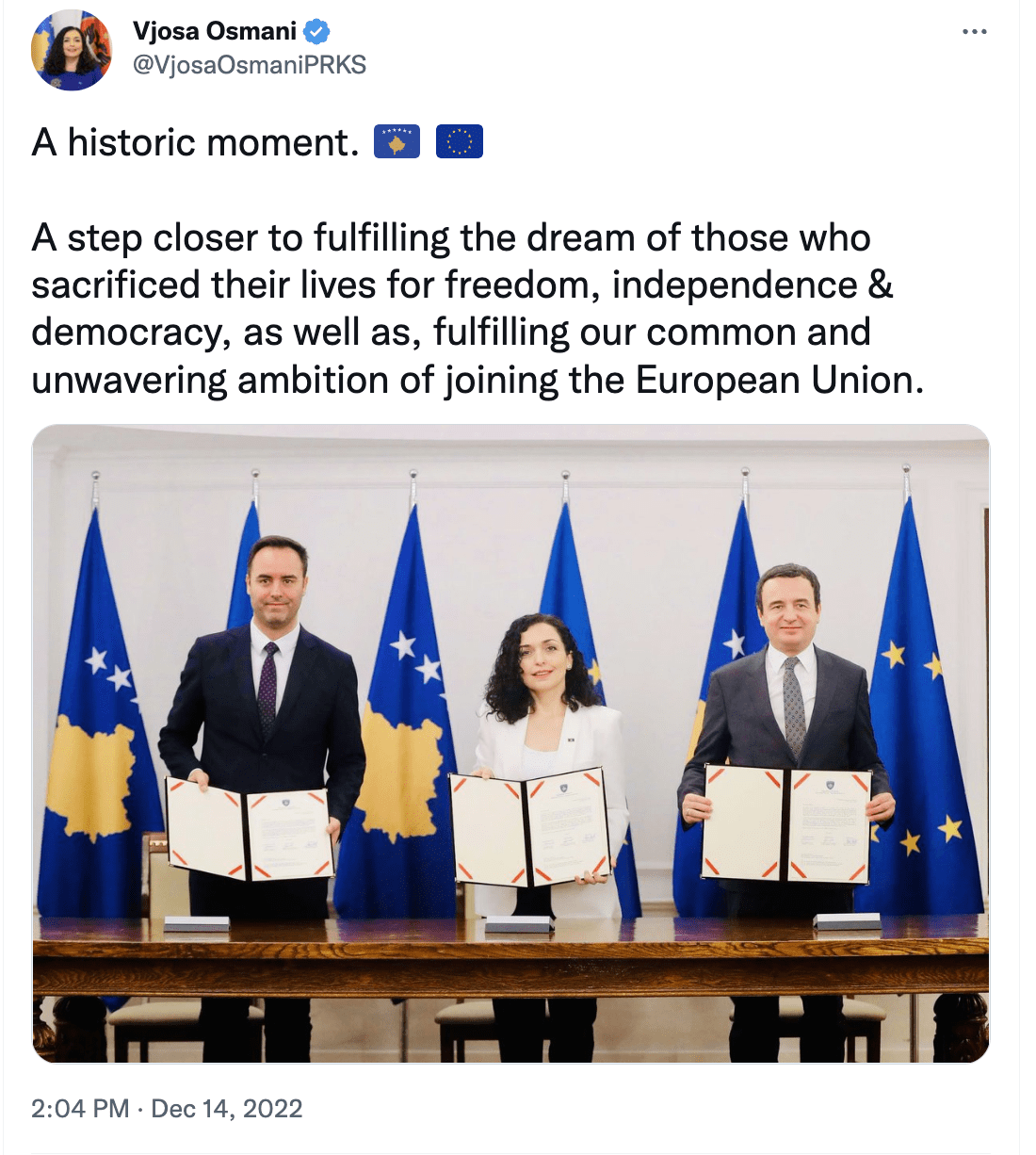Click the 2:04 PM timestamp
Viewport: 1036px width, 1155px height.
click(80, 1108)
